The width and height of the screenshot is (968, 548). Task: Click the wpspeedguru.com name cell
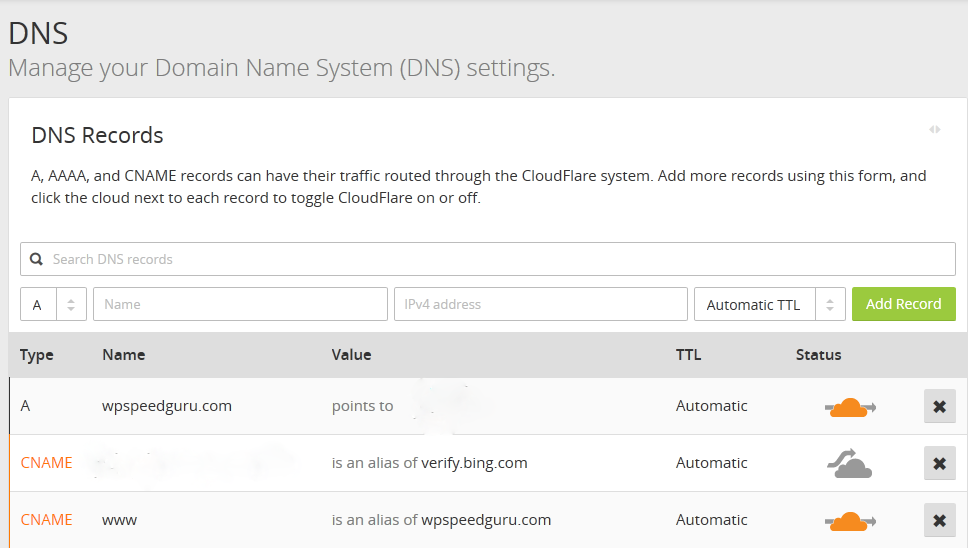pyautogui.click(x=167, y=406)
